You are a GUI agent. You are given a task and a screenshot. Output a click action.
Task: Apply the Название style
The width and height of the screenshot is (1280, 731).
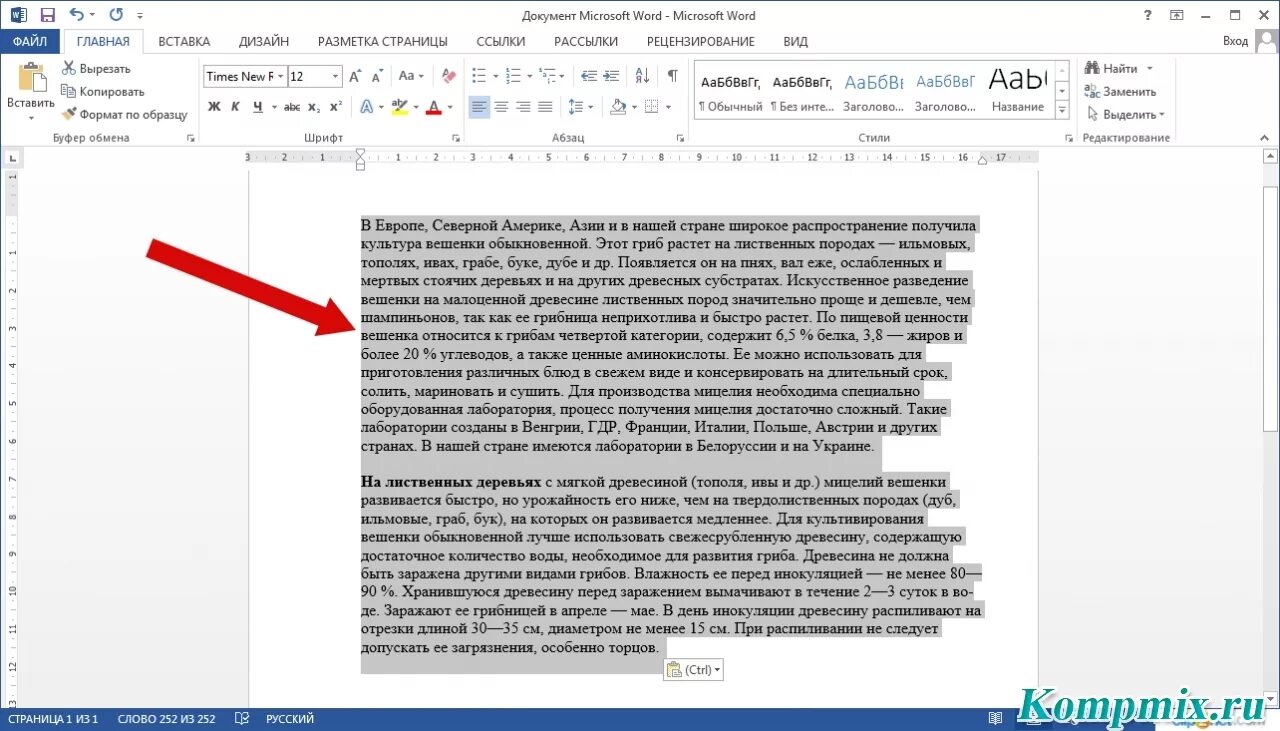tap(1017, 91)
